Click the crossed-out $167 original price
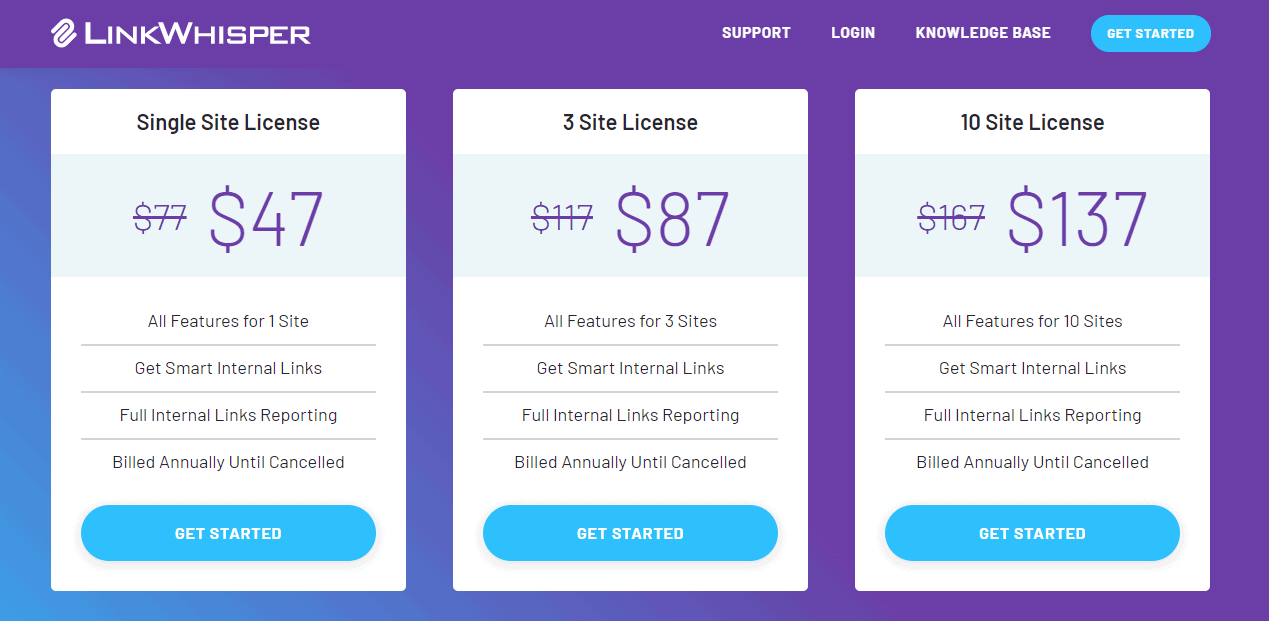 951,218
